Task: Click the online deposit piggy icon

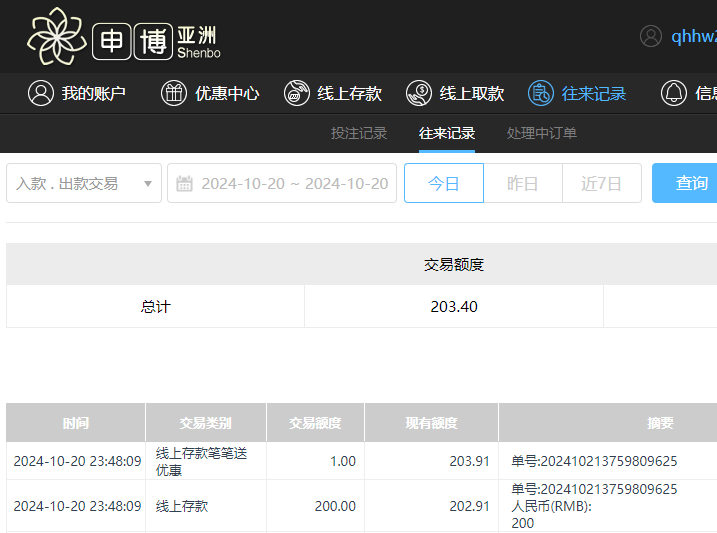Action: (x=297, y=94)
